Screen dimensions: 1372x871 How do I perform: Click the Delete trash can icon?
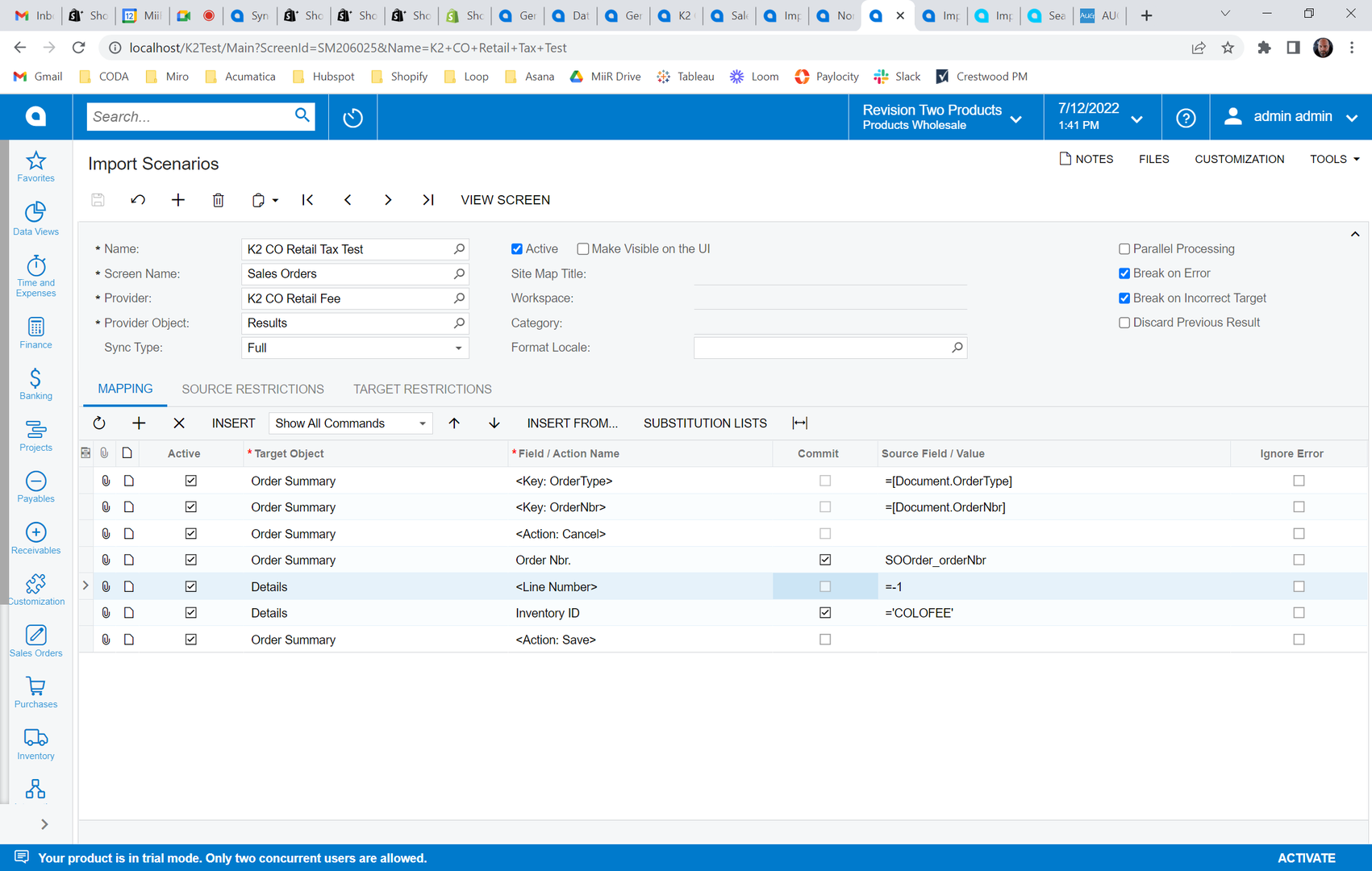point(218,200)
